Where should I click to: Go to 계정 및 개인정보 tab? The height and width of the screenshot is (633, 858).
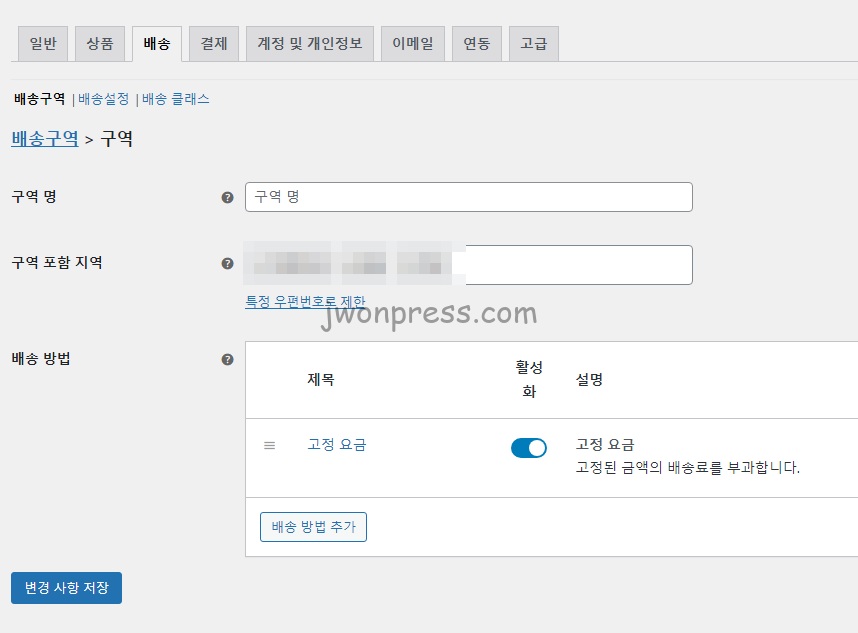tap(310, 44)
